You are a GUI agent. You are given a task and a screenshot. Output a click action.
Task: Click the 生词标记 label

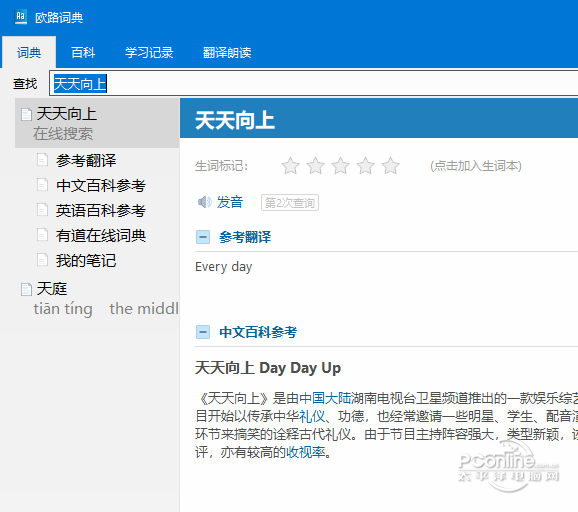(221, 166)
